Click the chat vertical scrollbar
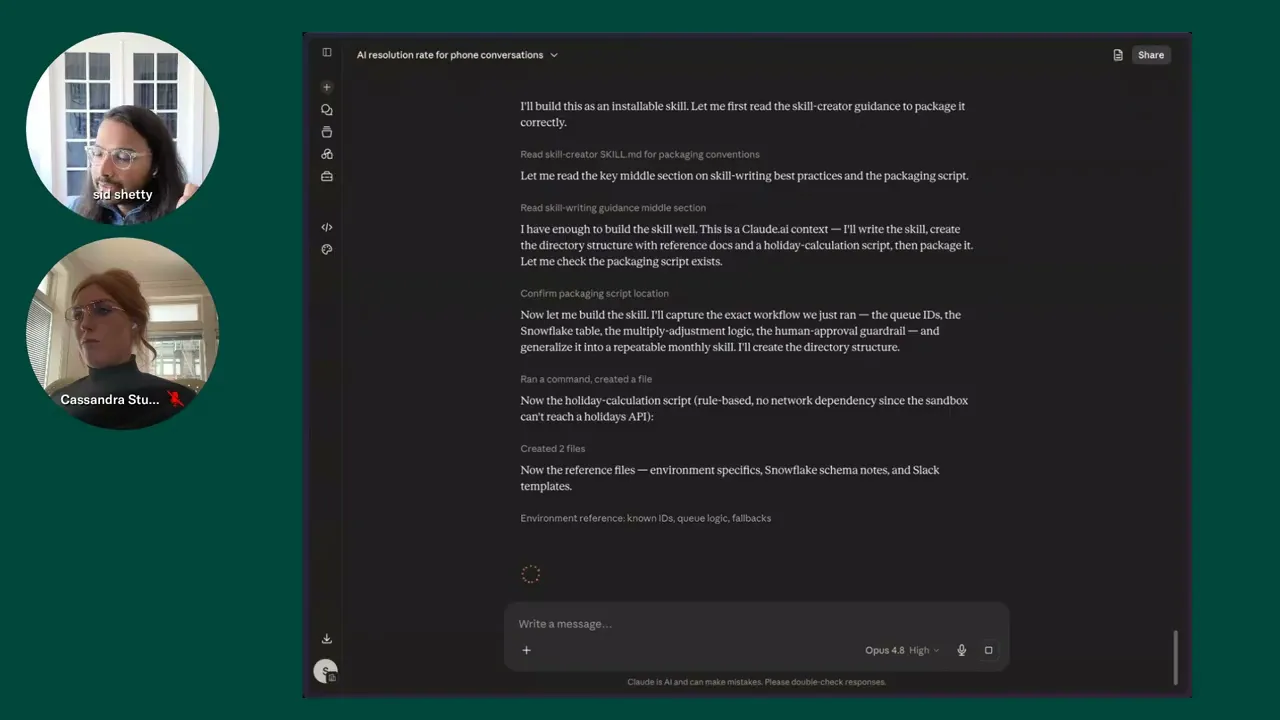The height and width of the screenshot is (720, 1280). [1176, 657]
